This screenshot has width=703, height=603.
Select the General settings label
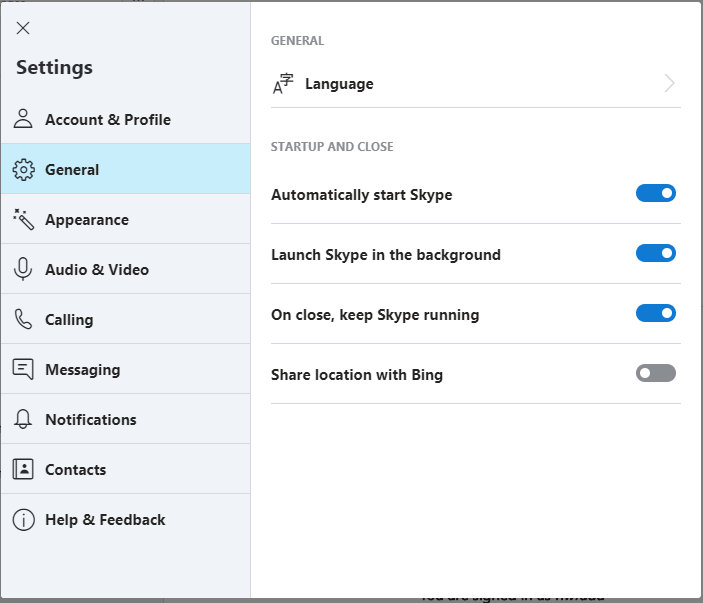click(72, 170)
